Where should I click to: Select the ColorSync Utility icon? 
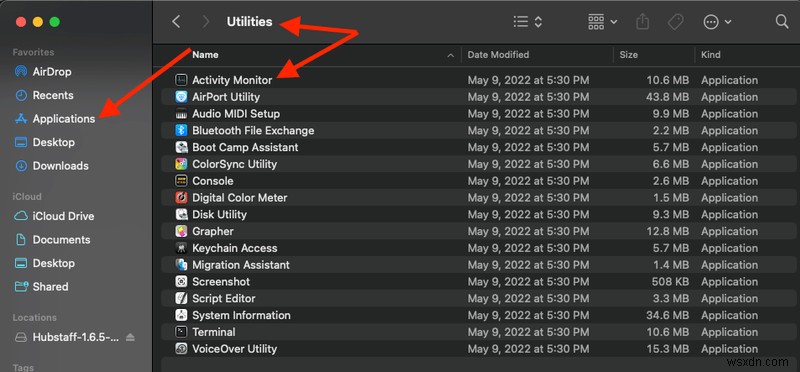[181, 164]
